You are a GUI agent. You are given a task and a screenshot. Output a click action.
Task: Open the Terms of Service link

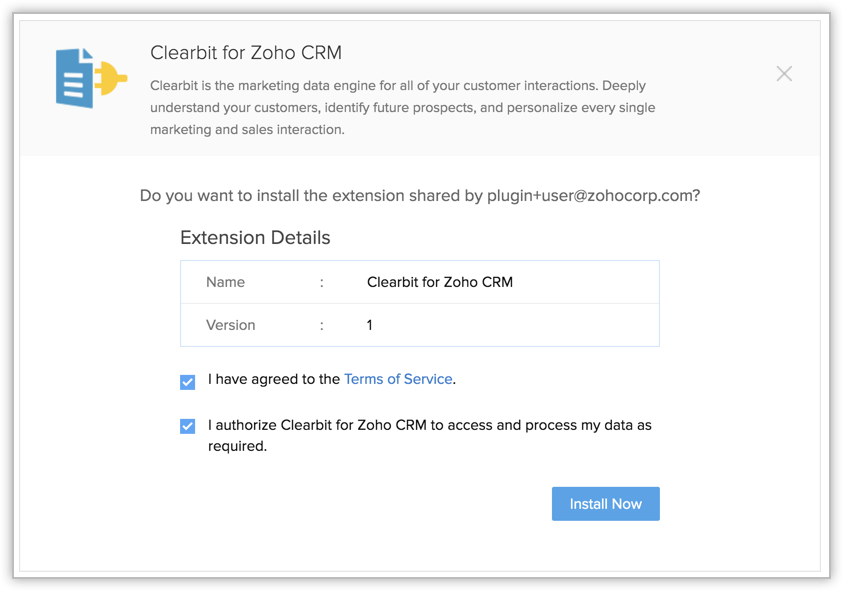click(398, 379)
